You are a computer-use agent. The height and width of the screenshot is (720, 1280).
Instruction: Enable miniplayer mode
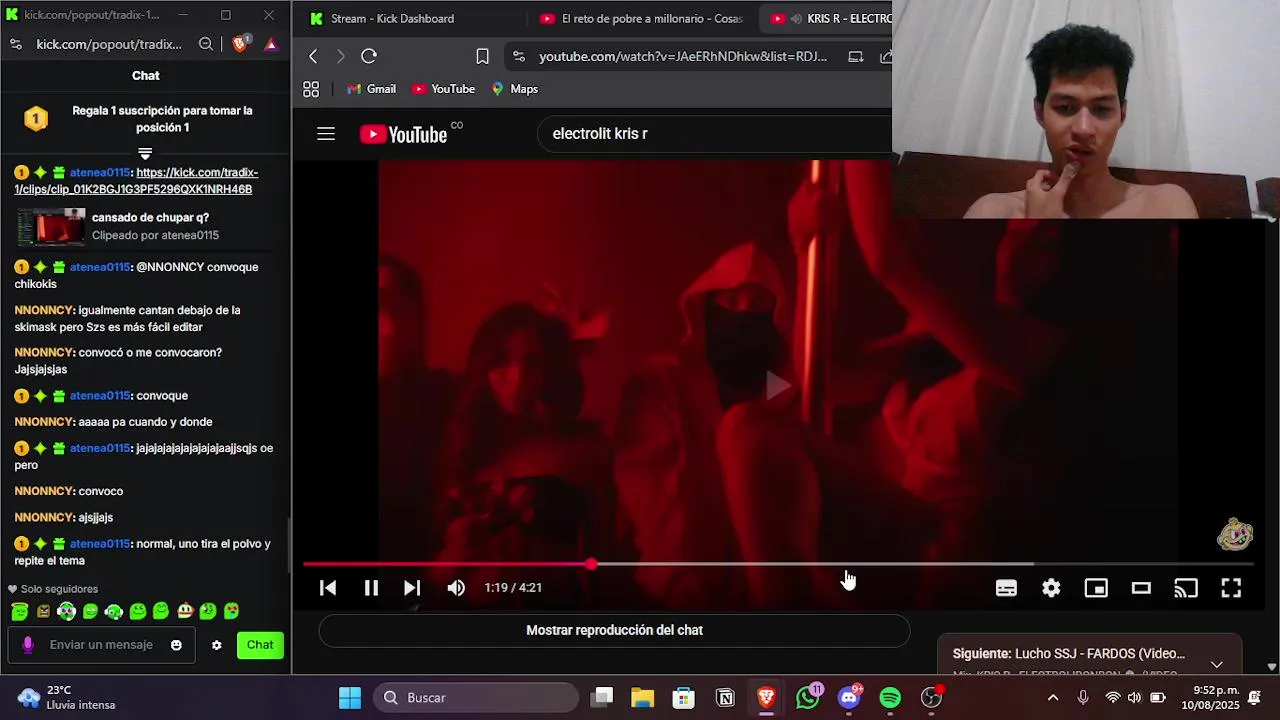[1096, 588]
